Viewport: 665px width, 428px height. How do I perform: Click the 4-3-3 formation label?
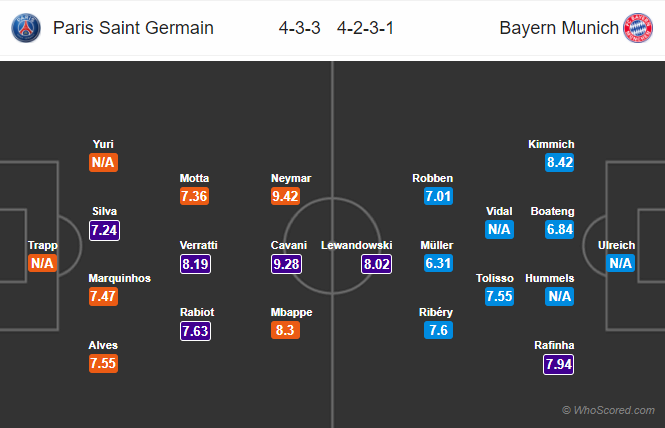click(299, 28)
